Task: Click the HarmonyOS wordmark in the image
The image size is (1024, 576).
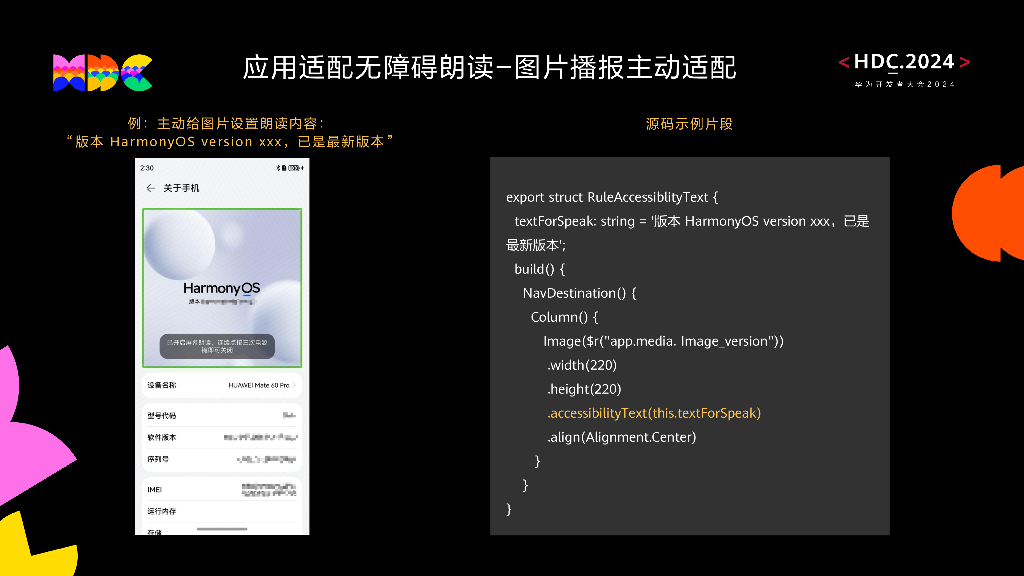Action: (221, 288)
